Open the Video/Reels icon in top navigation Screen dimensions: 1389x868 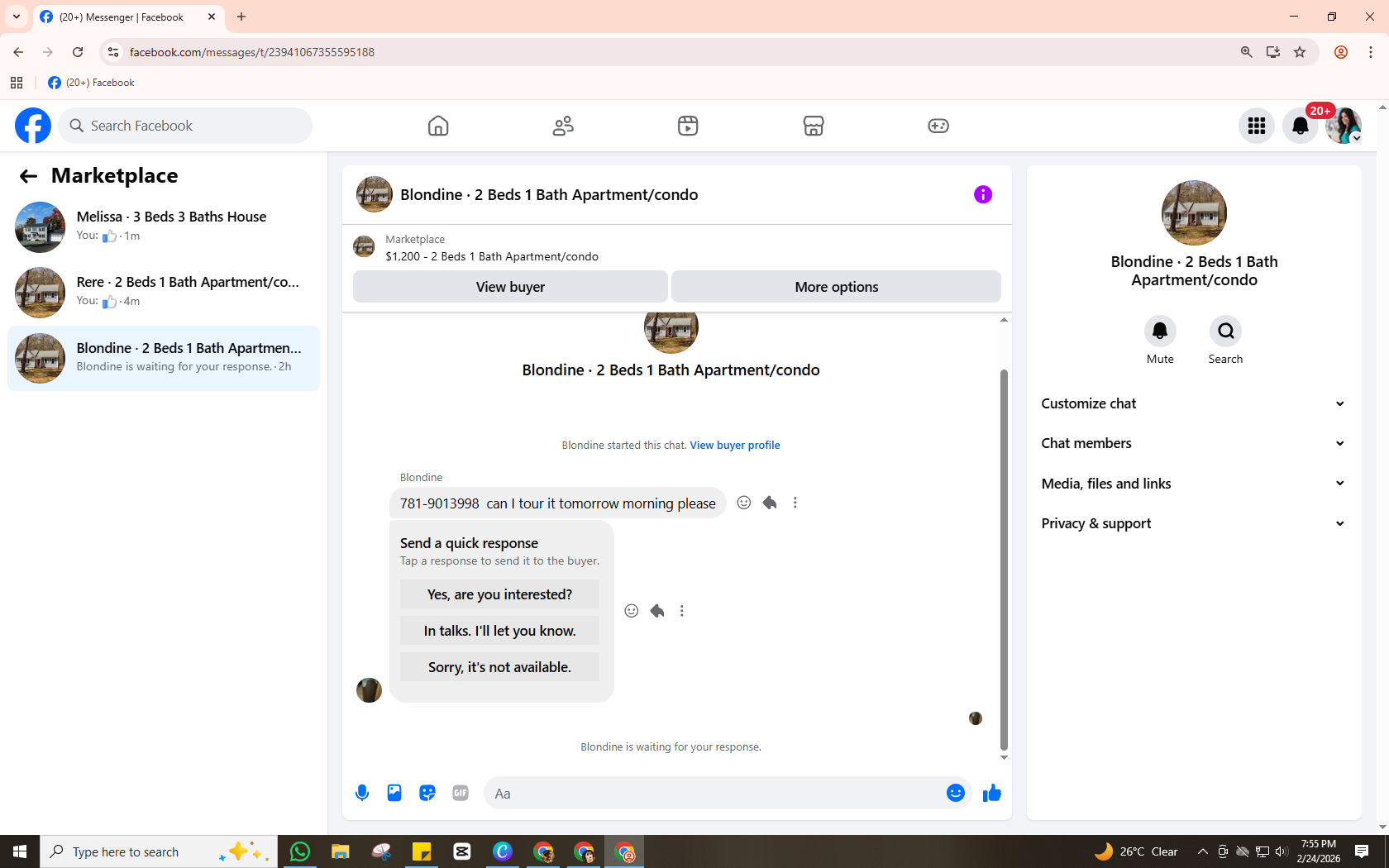pyautogui.click(x=688, y=126)
